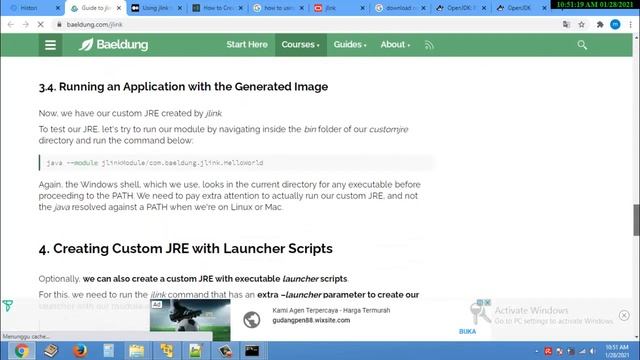Open the Baeldung hamburger menu
640x360 pixels.
coord(50,45)
